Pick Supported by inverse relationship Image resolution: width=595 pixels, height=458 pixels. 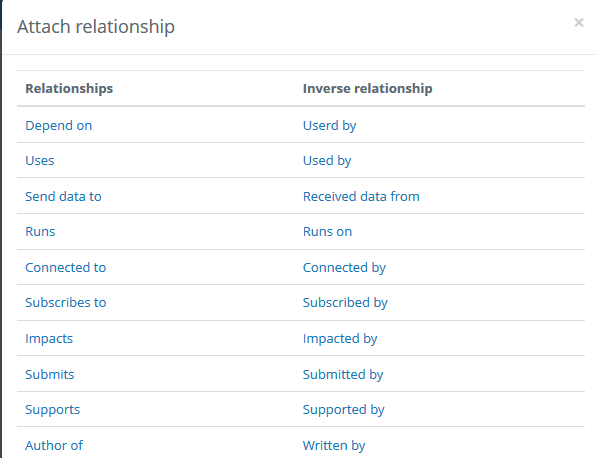point(344,409)
